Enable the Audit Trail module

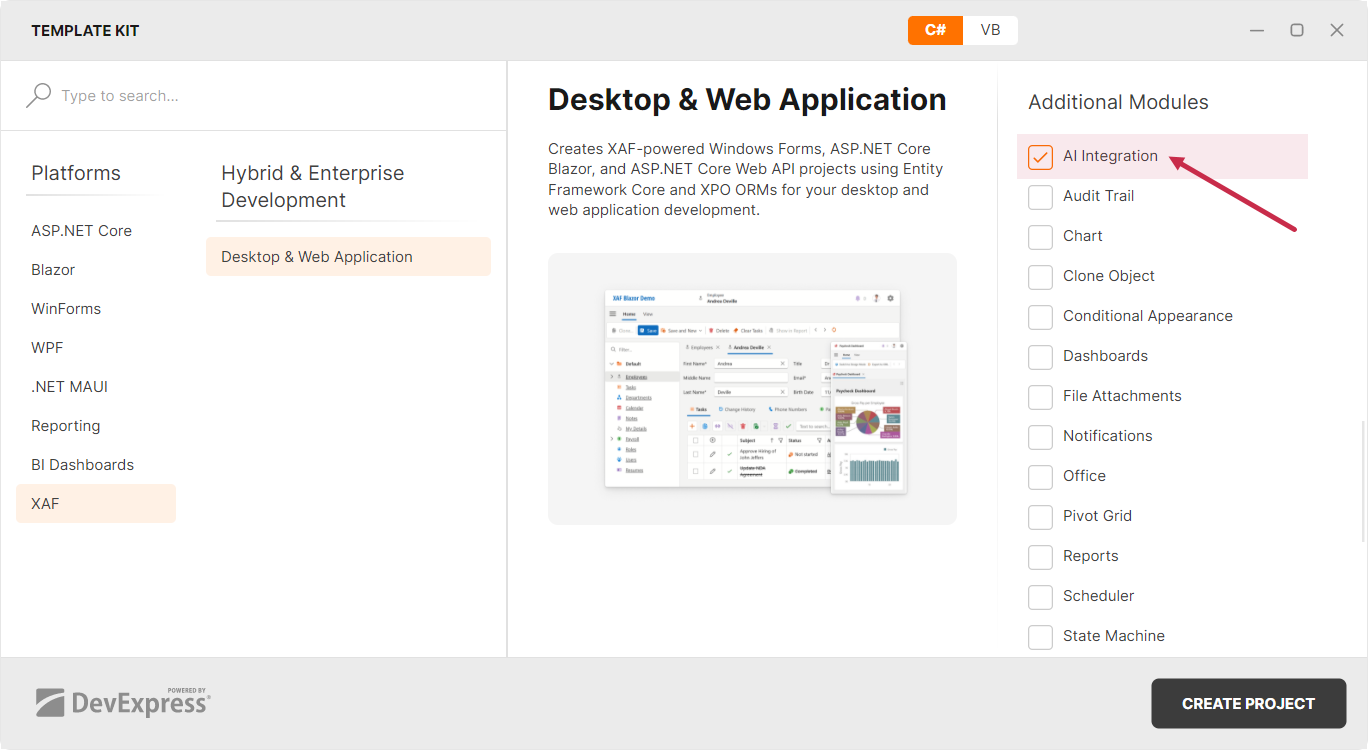click(x=1041, y=197)
